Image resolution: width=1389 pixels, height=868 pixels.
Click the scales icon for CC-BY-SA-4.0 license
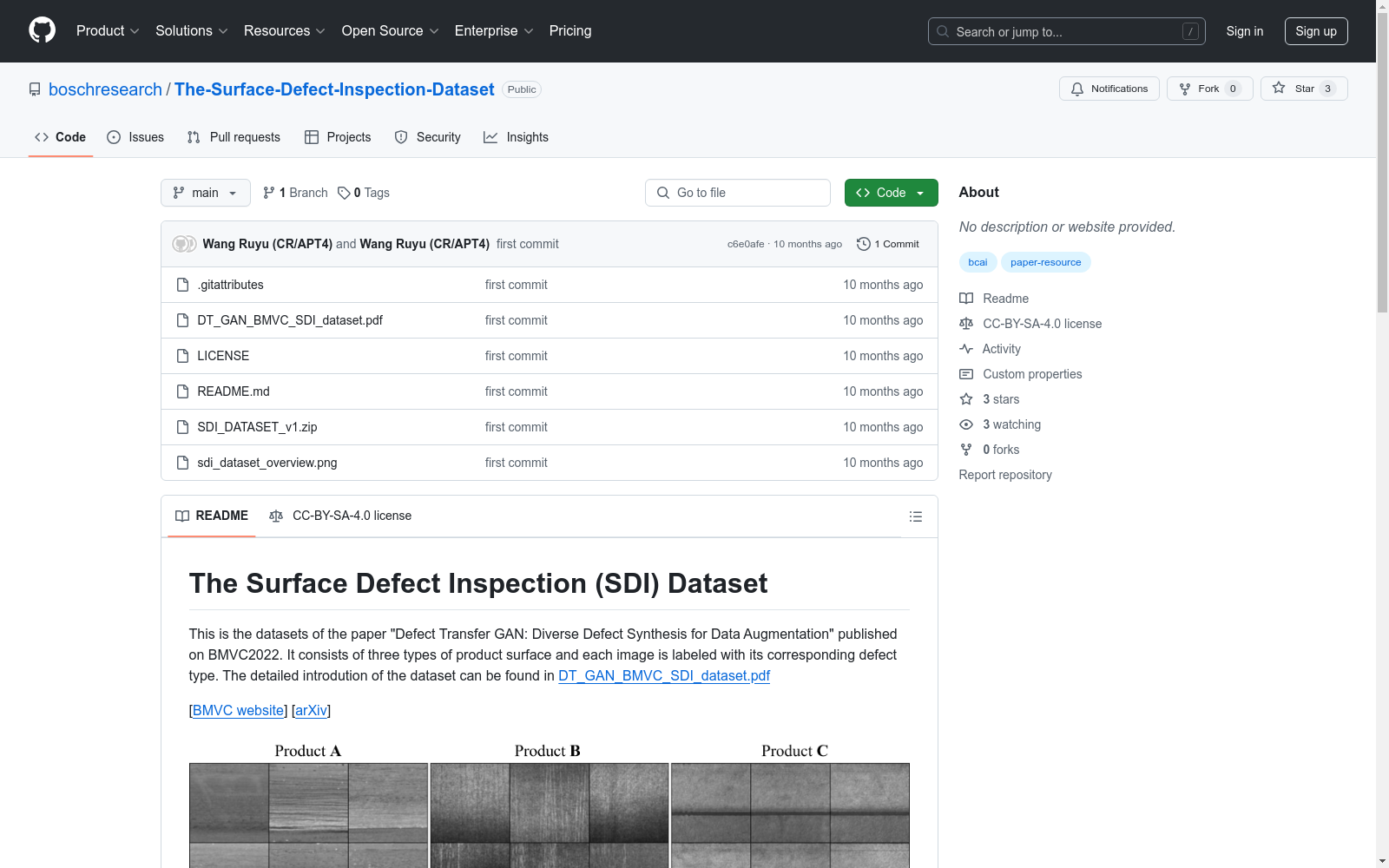pyautogui.click(x=965, y=324)
